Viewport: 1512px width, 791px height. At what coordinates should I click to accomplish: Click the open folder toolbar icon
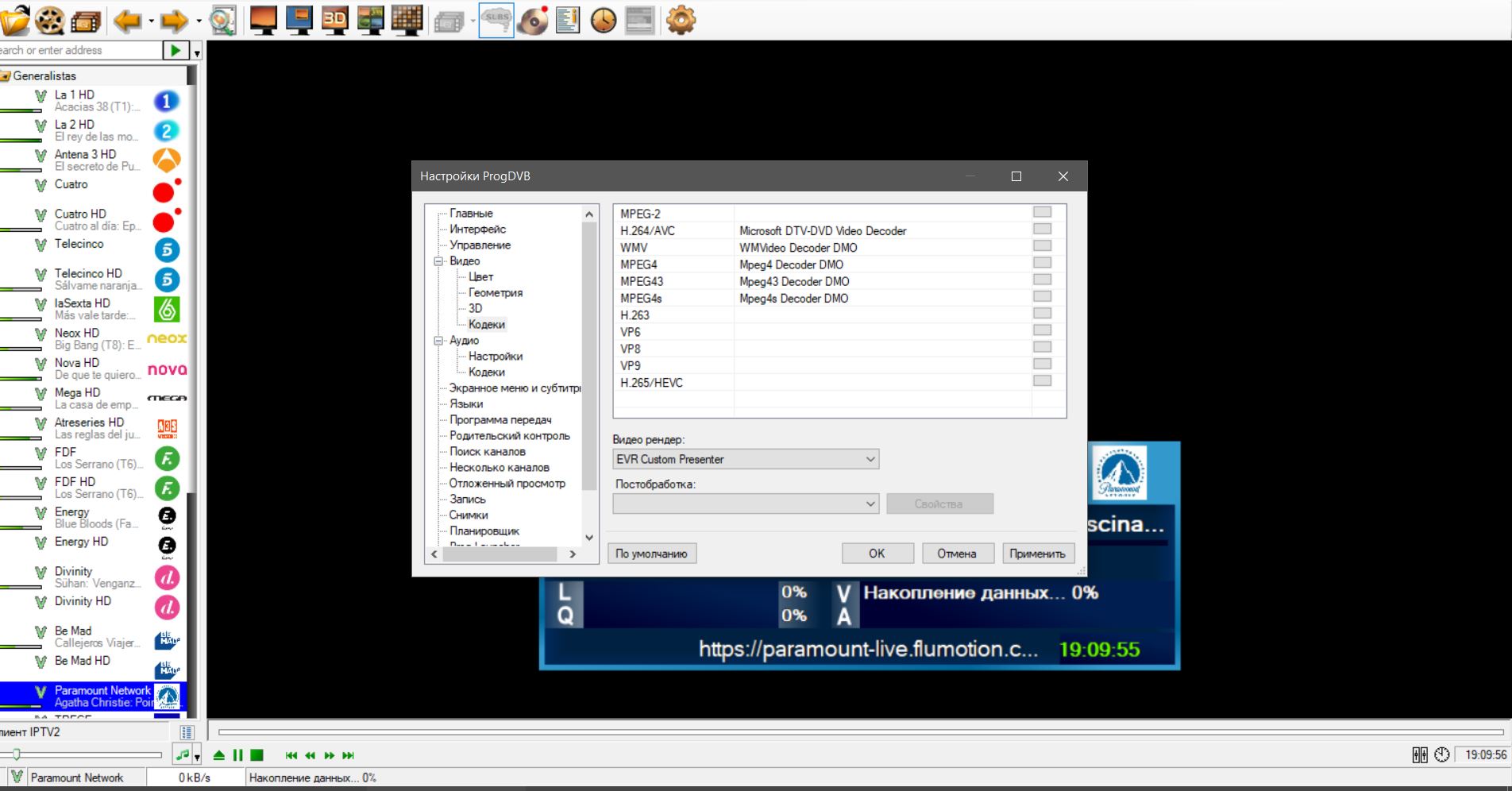(x=14, y=20)
